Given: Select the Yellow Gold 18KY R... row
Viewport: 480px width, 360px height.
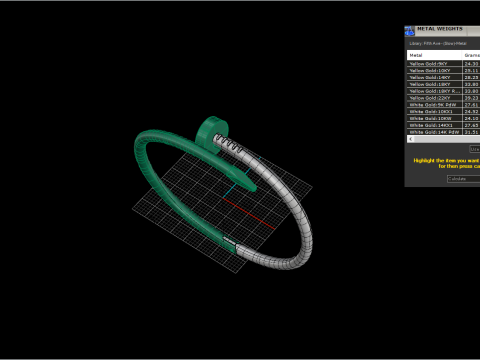Looking at the screenshot, I should [443, 91].
